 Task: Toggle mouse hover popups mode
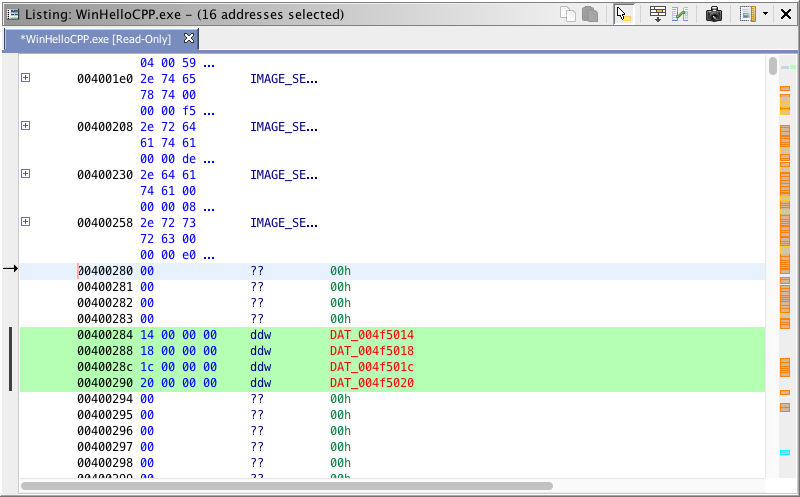click(x=624, y=14)
